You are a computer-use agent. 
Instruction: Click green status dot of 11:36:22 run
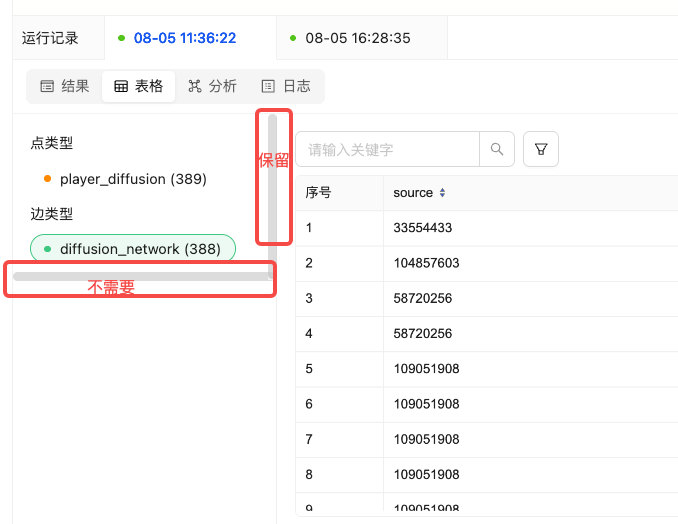(122, 38)
